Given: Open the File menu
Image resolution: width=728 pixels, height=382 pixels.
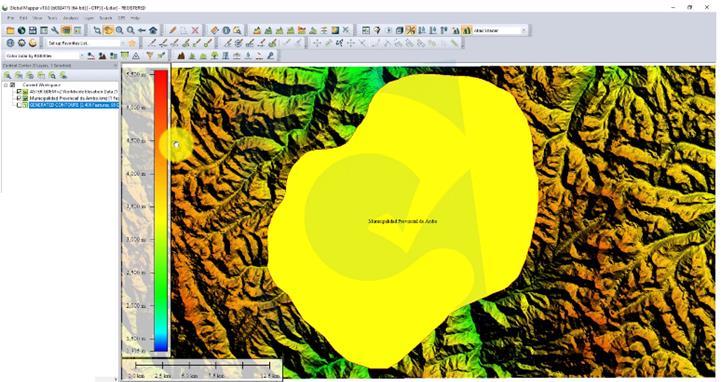Looking at the screenshot, I should click(10, 18).
